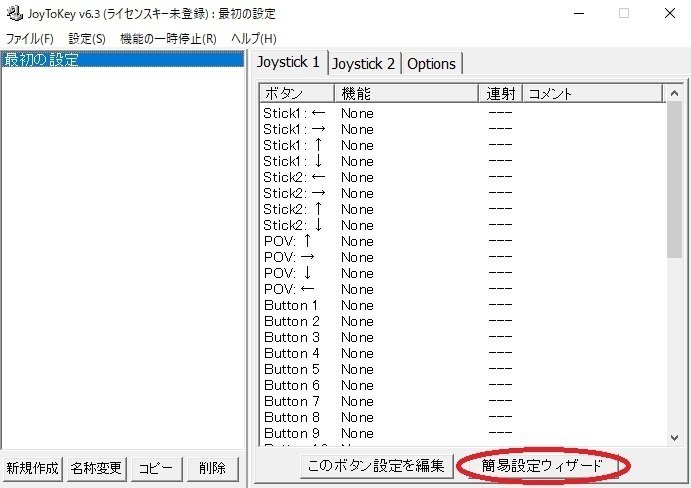691x488 pixels.
Task: Select the Button 3 row
Action: [462, 337]
